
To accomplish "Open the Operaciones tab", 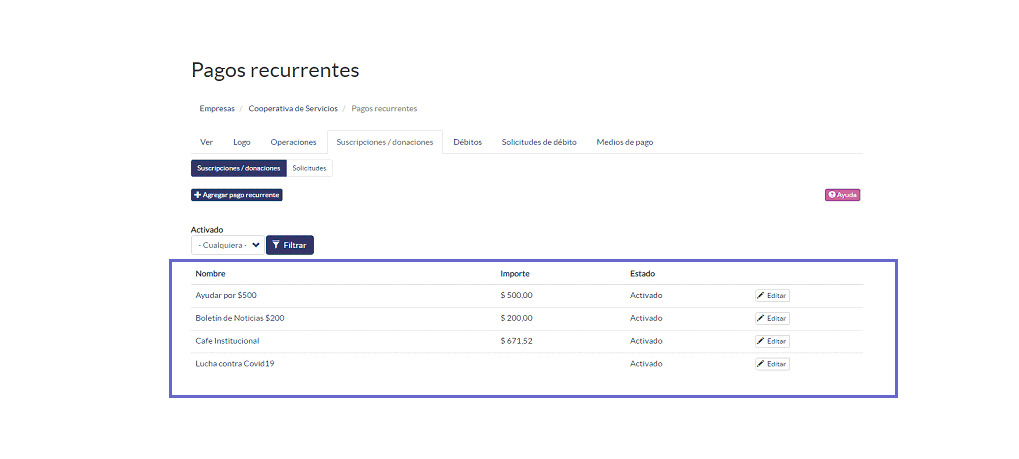I will pyautogui.click(x=293, y=142).
